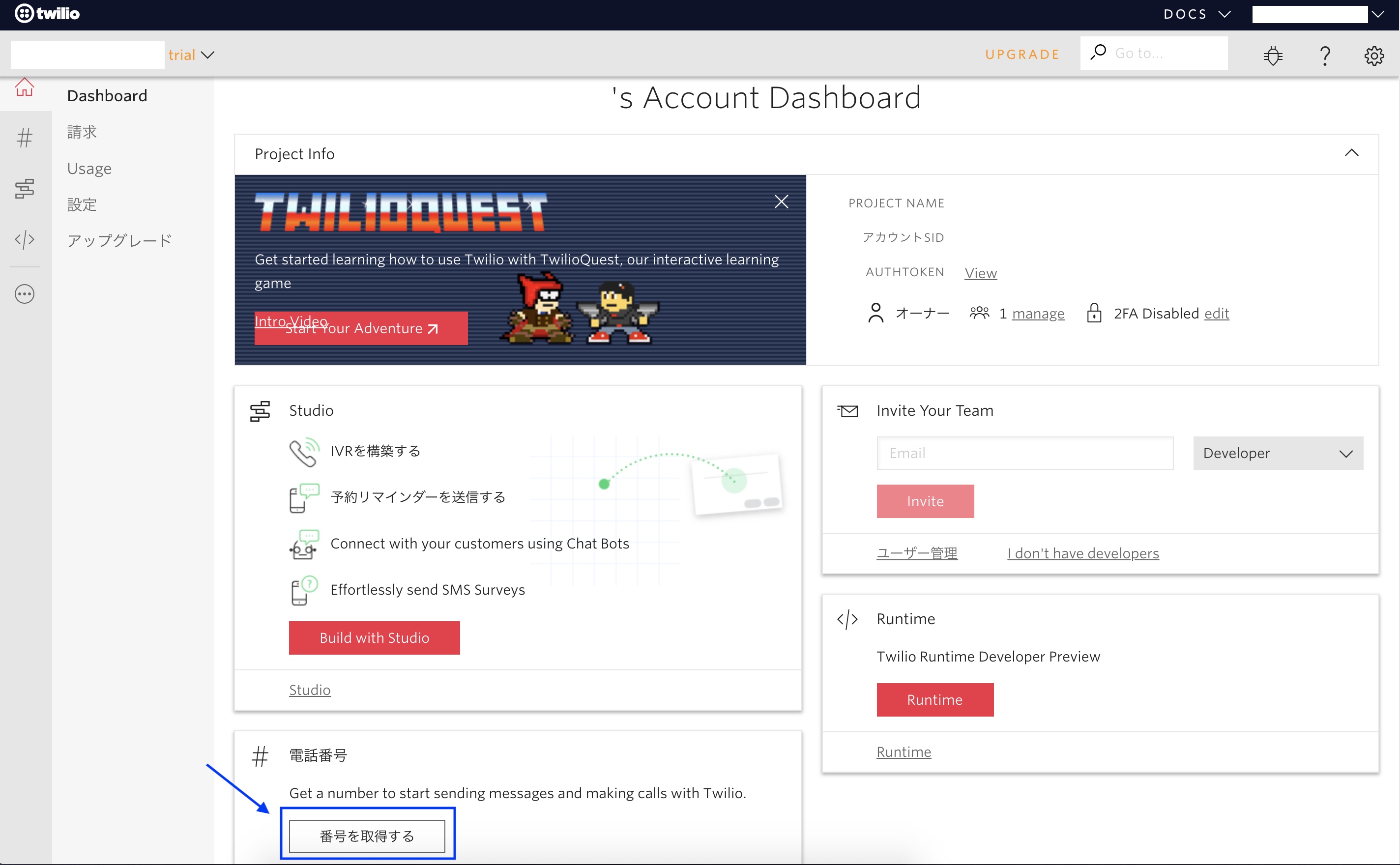Open the help question mark icon
Viewport: 1400px width, 865px height.
click(1325, 55)
